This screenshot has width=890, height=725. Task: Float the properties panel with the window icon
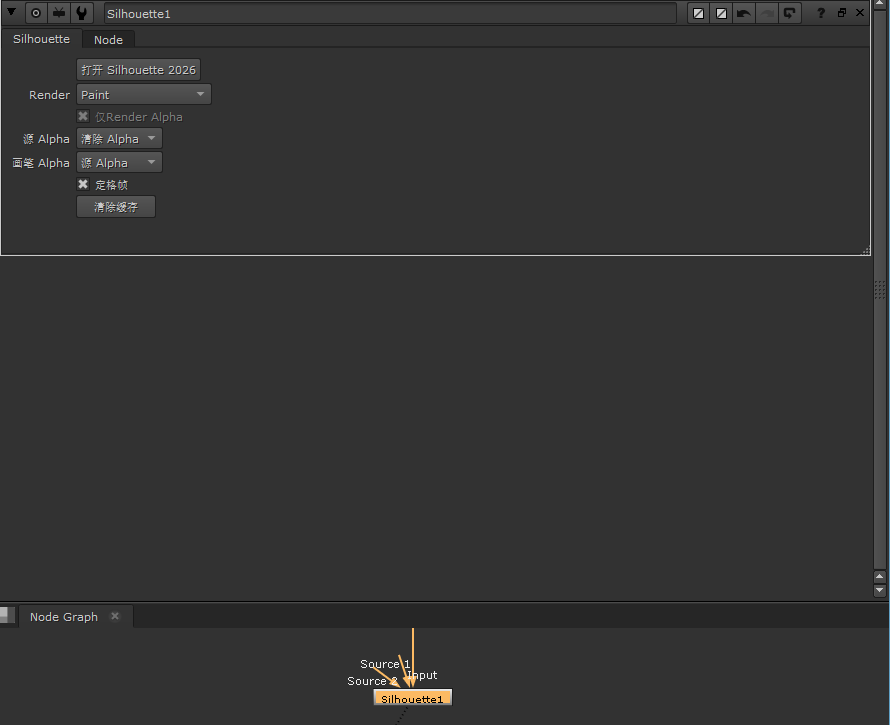(x=842, y=12)
